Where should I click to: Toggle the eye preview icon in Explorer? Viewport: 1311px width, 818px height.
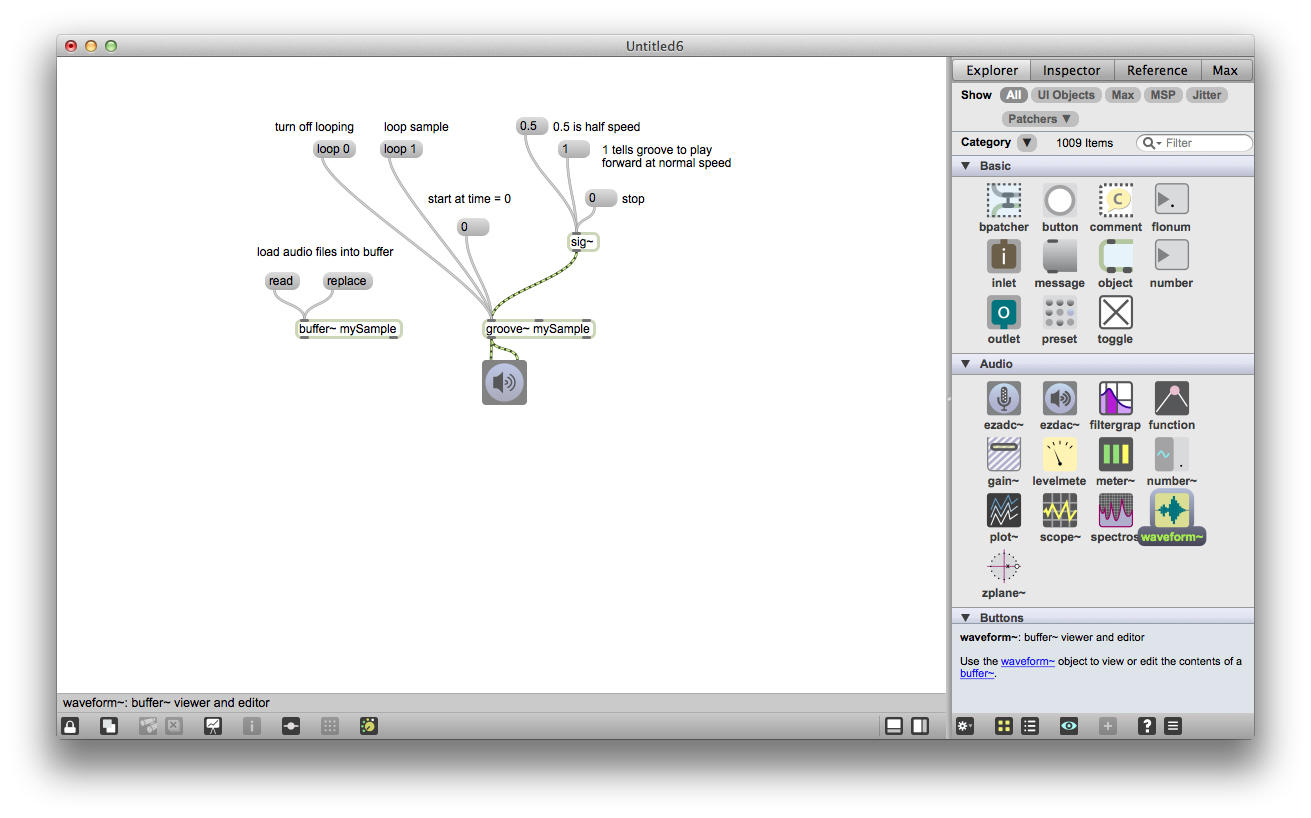[1069, 726]
